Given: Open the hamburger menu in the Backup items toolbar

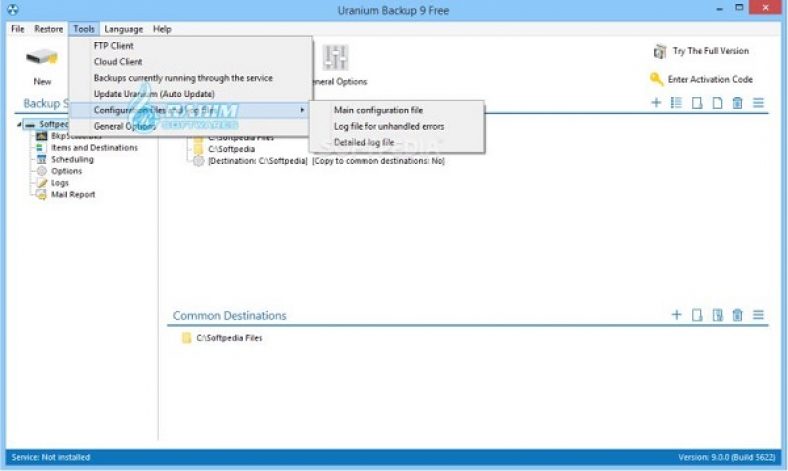Looking at the screenshot, I should click(x=758, y=103).
